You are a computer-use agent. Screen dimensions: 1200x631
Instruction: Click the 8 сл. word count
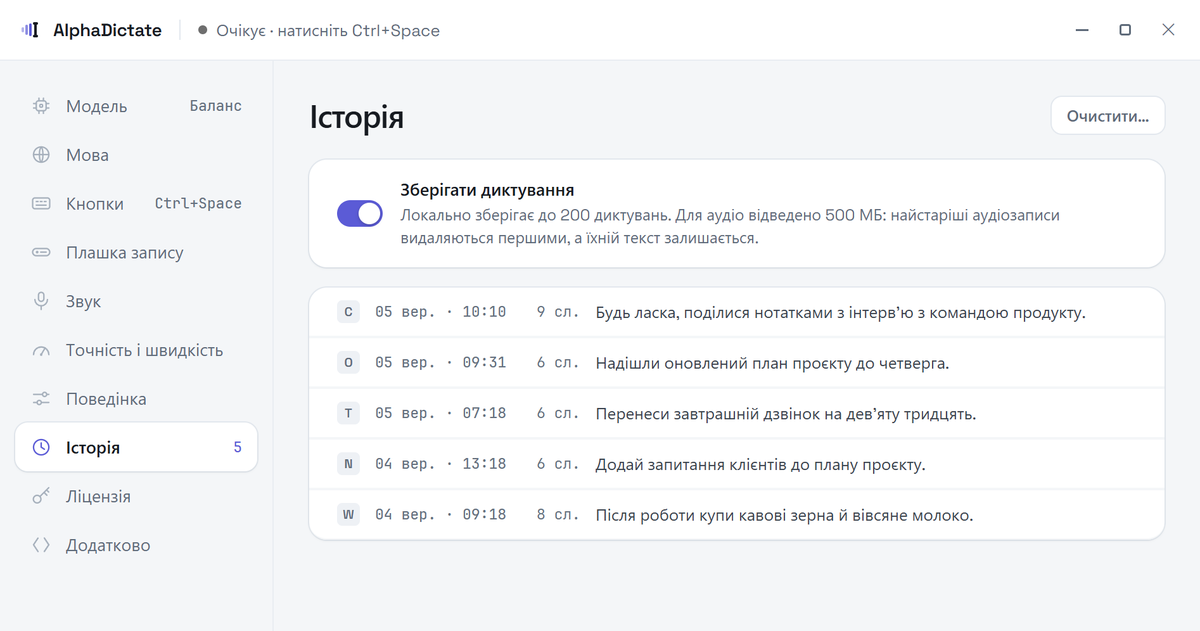[558, 515]
